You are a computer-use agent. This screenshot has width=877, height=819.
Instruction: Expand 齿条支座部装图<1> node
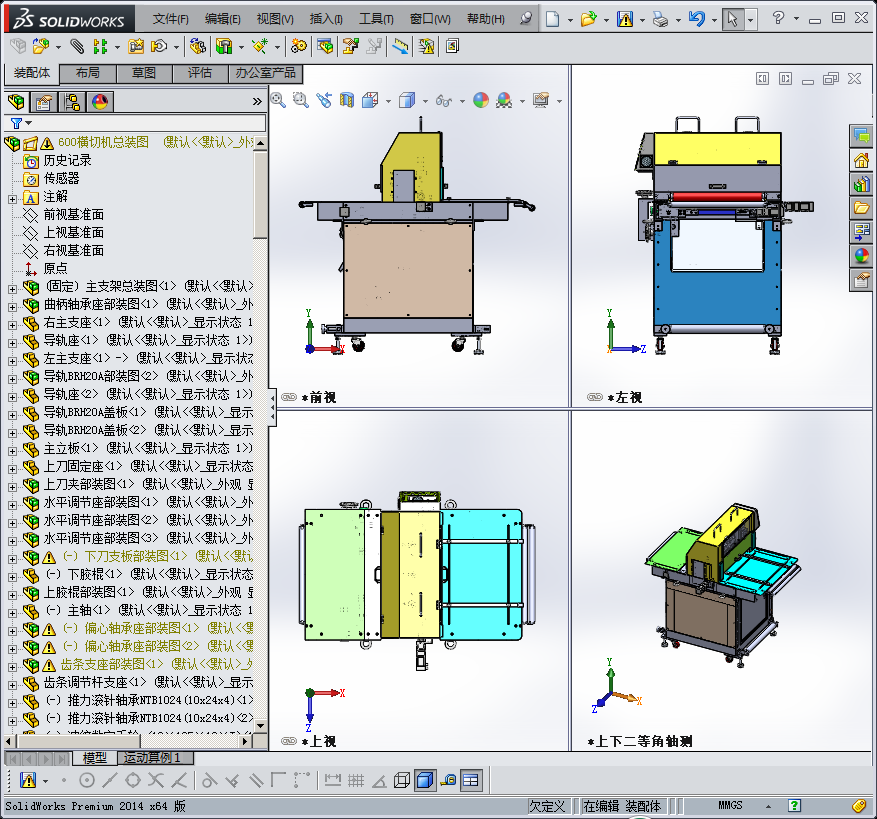[x=12, y=666]
